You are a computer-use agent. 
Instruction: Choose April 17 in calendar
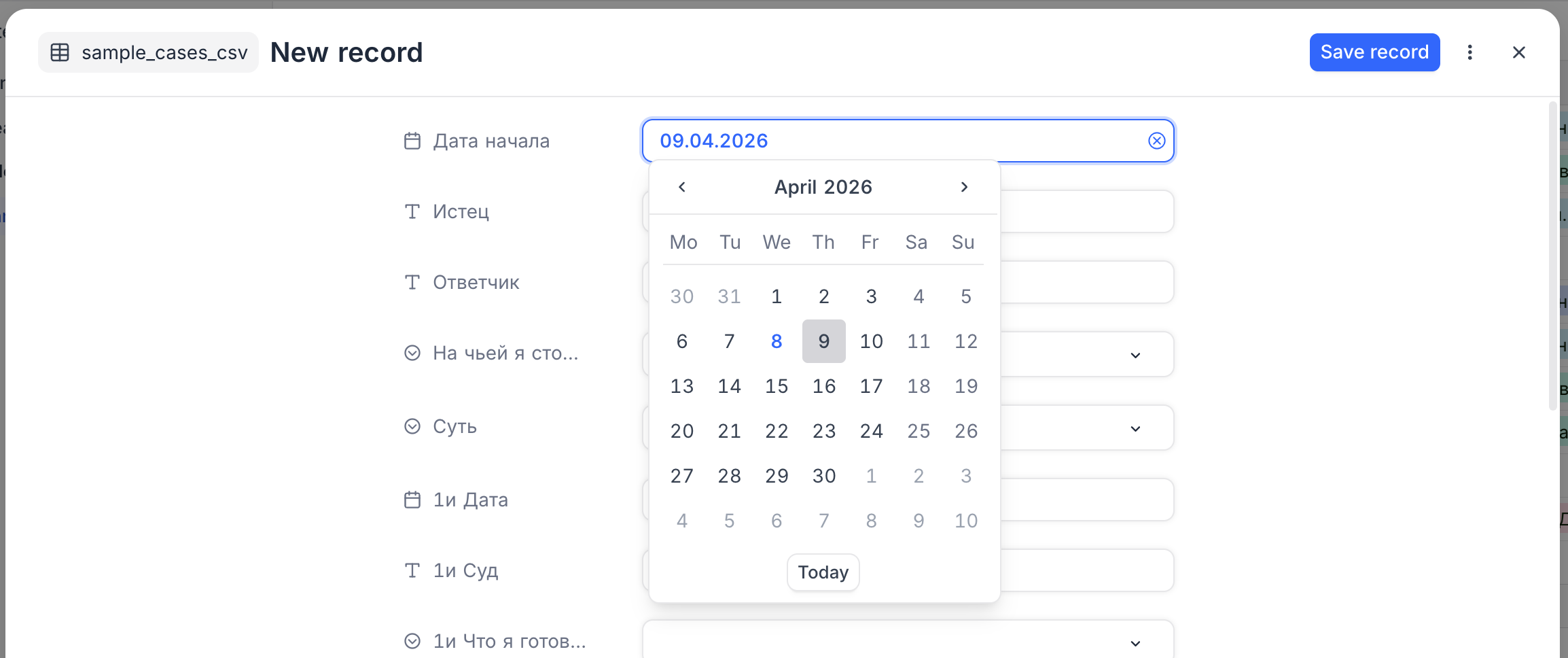[871, 386]
